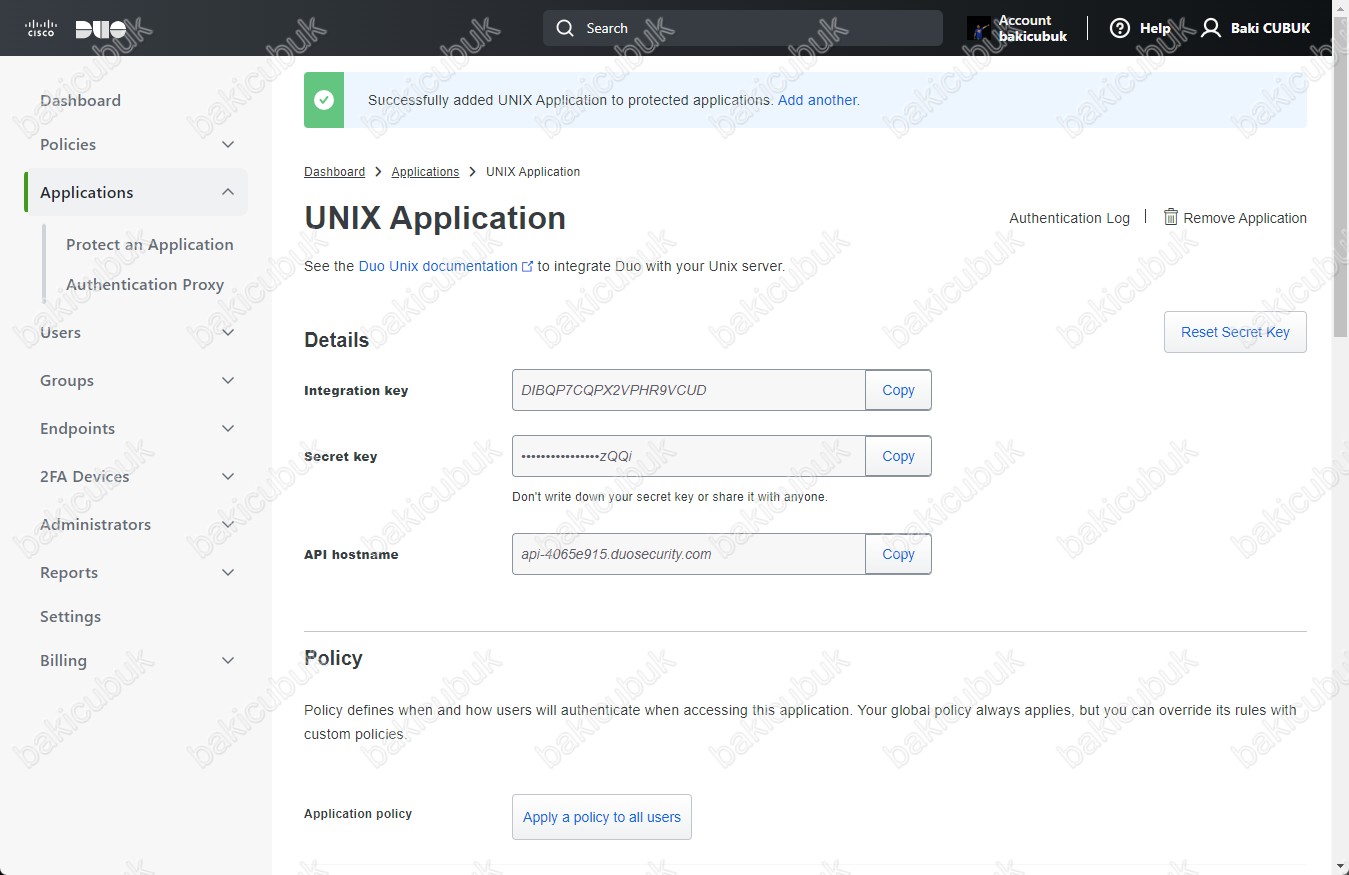Viewport: 1349px width, 875px height.
Task: Click the API hostname field
Action: pos(688,554)
